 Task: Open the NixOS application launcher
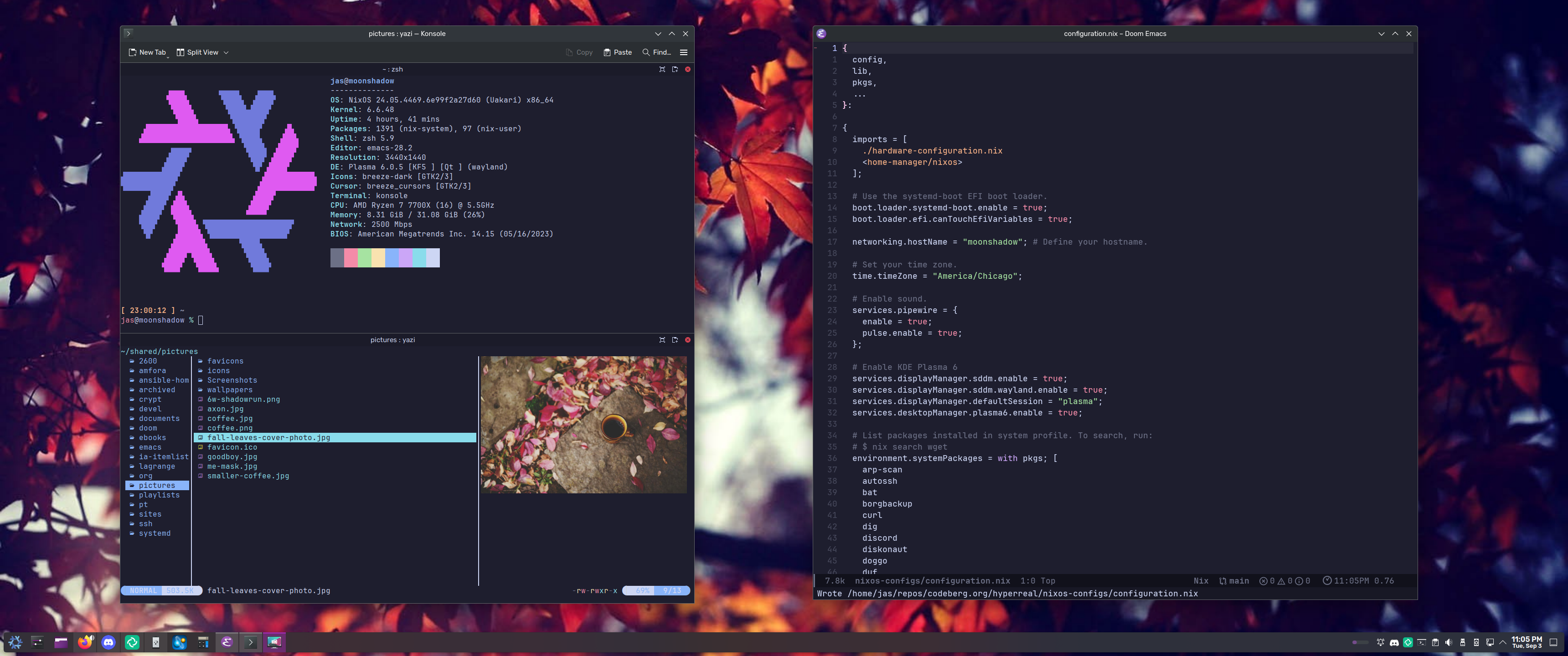pyautogui.click(x=15, y=642)
